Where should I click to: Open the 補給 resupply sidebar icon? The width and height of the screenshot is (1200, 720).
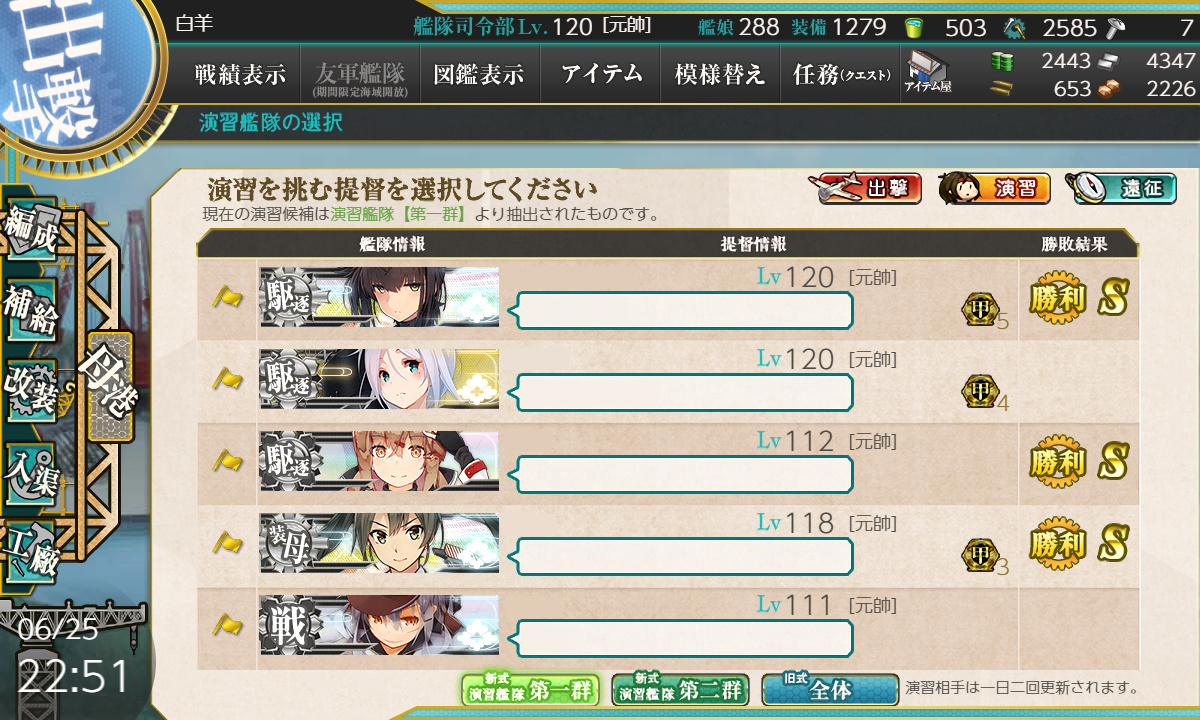coord(31,313)
